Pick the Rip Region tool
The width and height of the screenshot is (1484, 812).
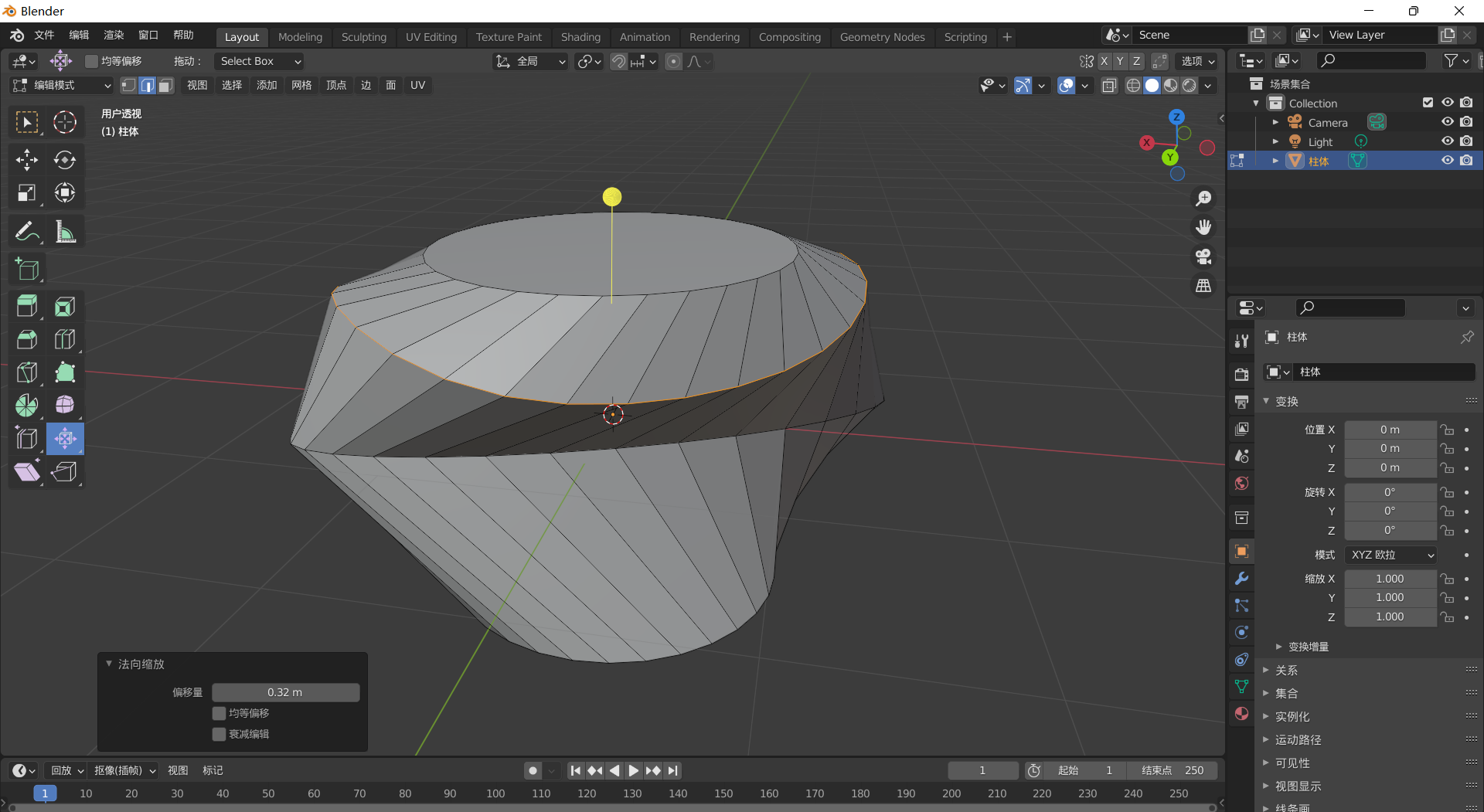pyautogui.click(x=65, y=471)
